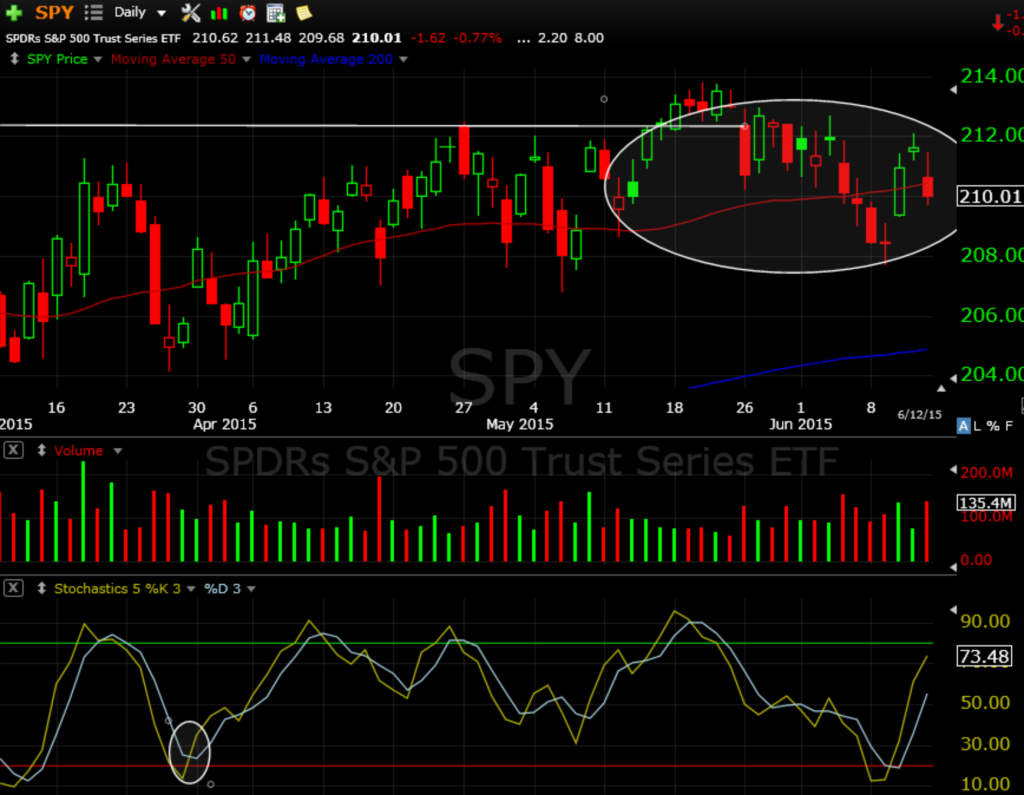Click the 210.01 current price tag
Viewport: 1024px width, 795px height.
click(989, 196)
